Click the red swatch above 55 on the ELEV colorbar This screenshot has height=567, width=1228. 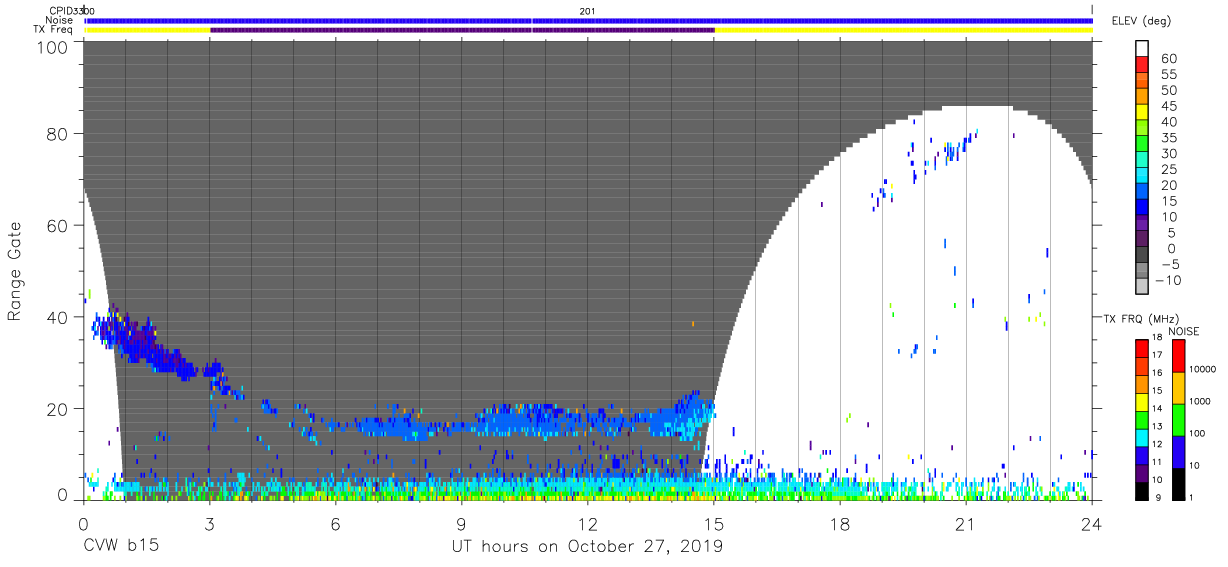coord(1142,66)
